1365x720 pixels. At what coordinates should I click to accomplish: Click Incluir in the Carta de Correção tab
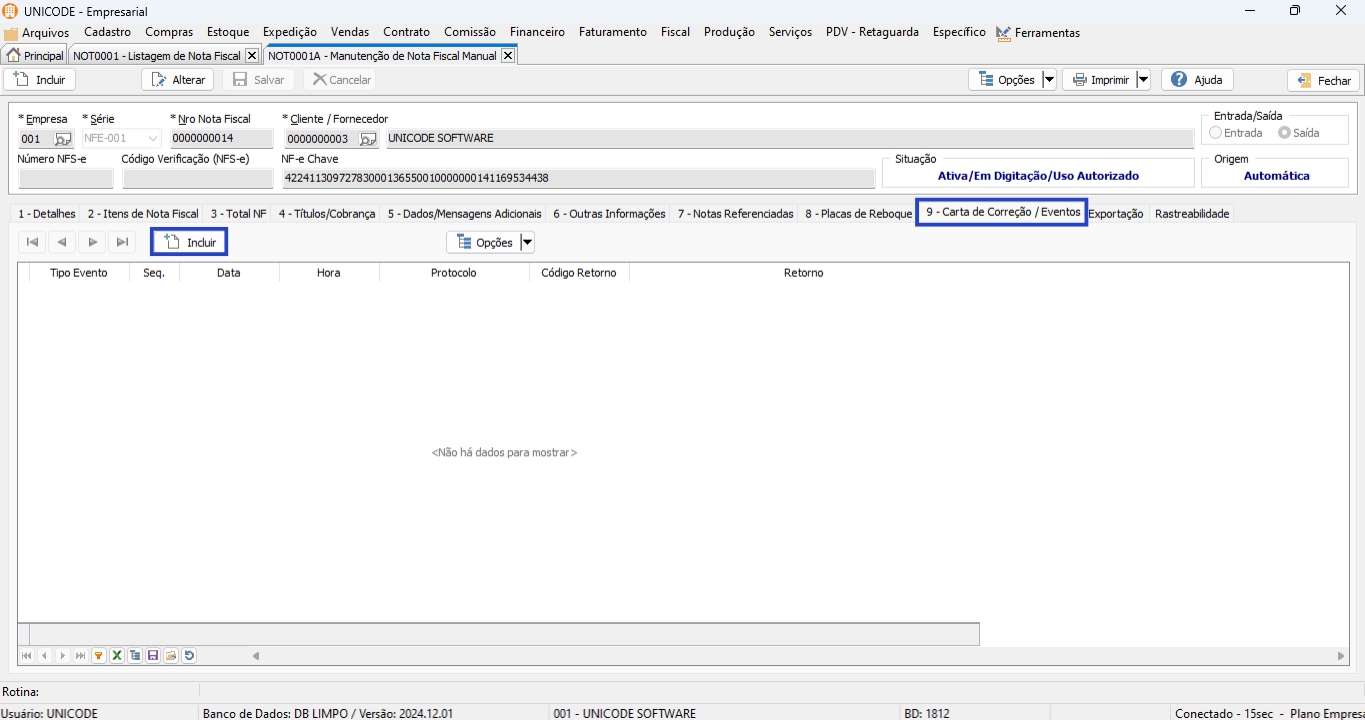(x=189, y=242)
